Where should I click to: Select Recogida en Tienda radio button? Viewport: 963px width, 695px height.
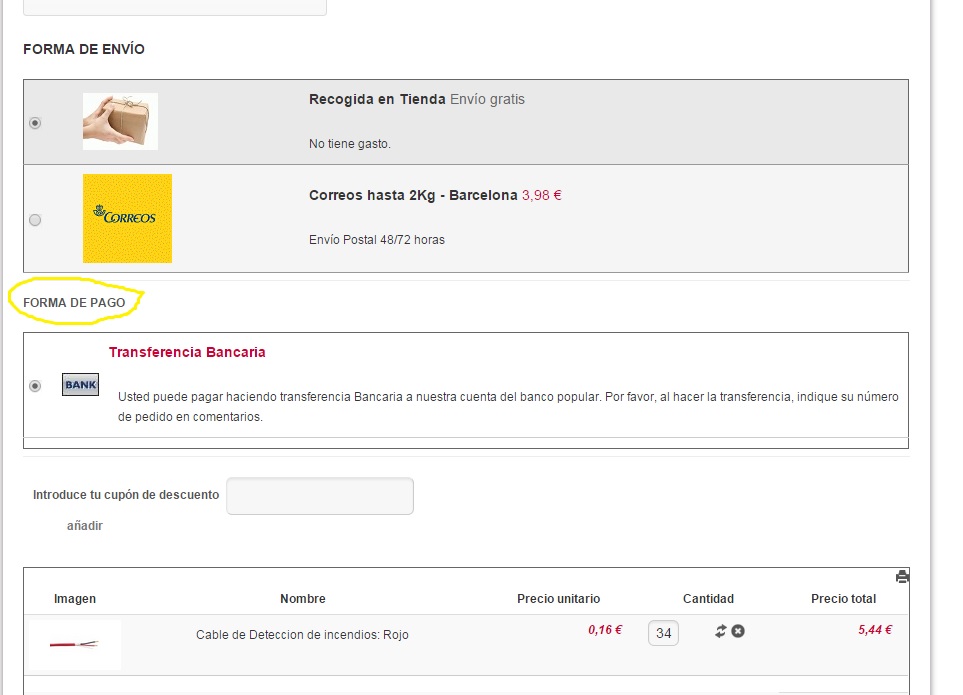coord(36,123)
